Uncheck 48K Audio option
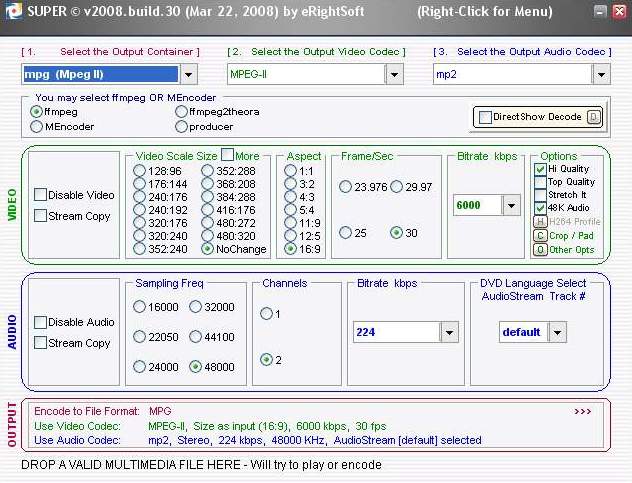 [540, 208]
